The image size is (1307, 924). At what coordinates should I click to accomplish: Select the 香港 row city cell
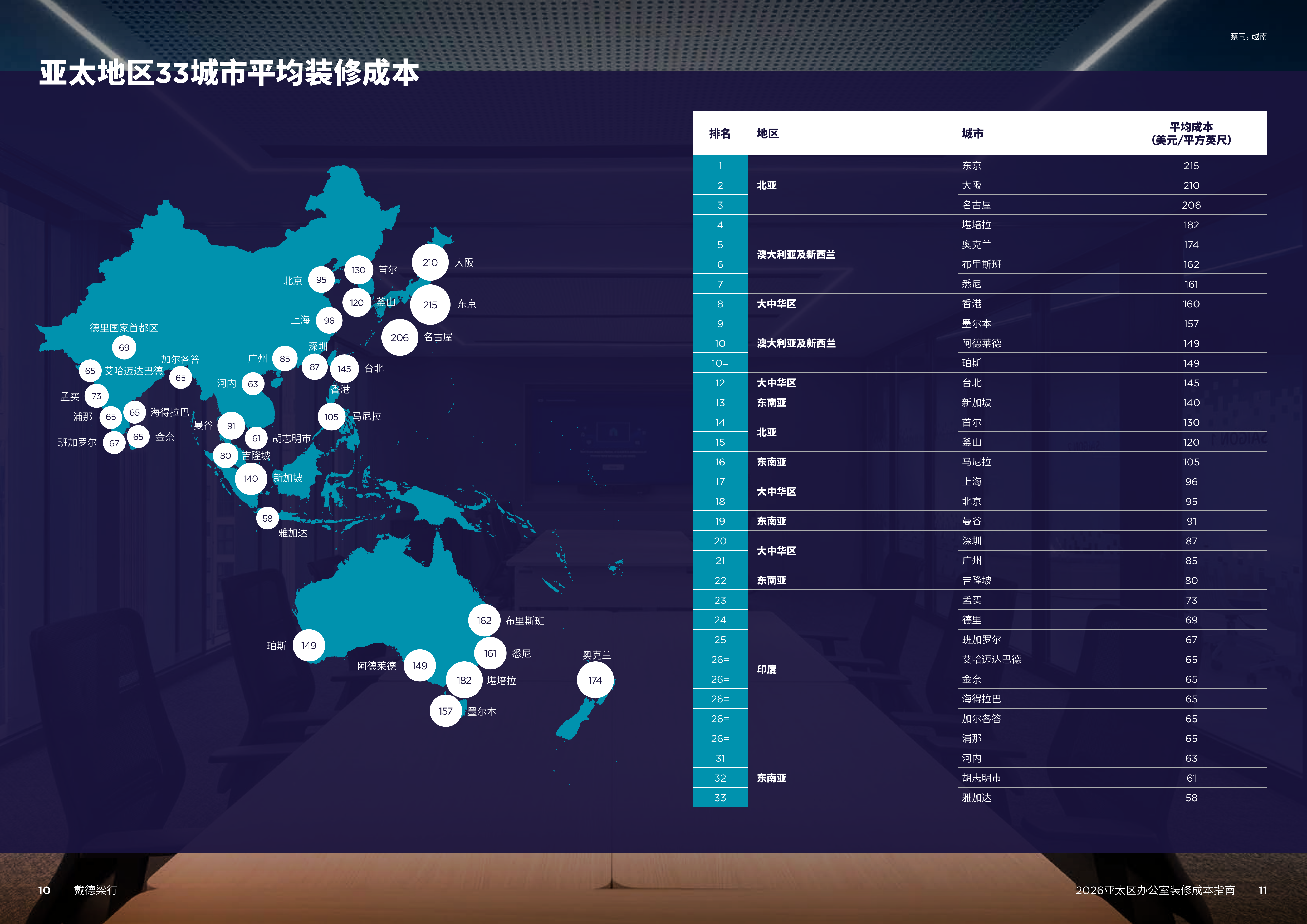tap(972, 304)
